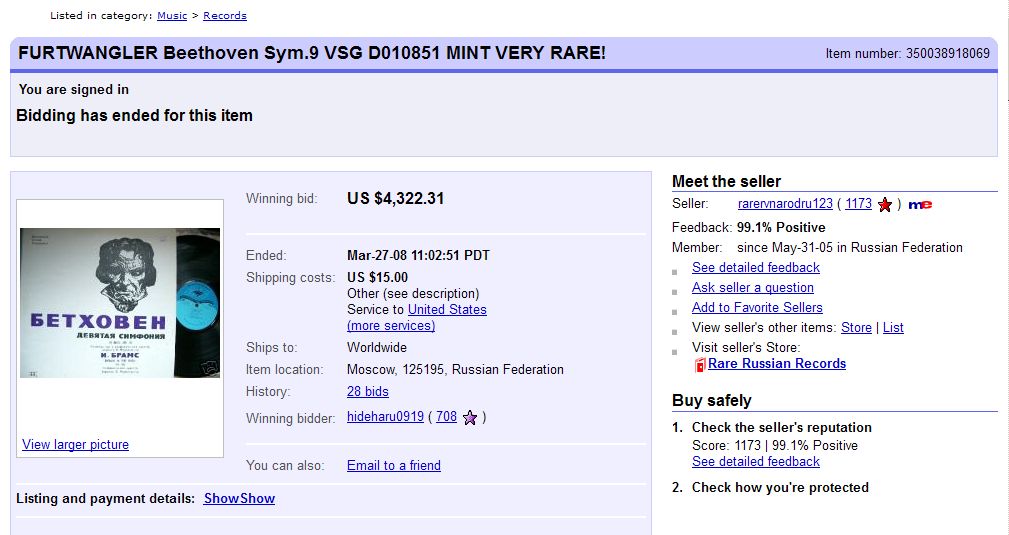Go to the Records category

(225, 16)
